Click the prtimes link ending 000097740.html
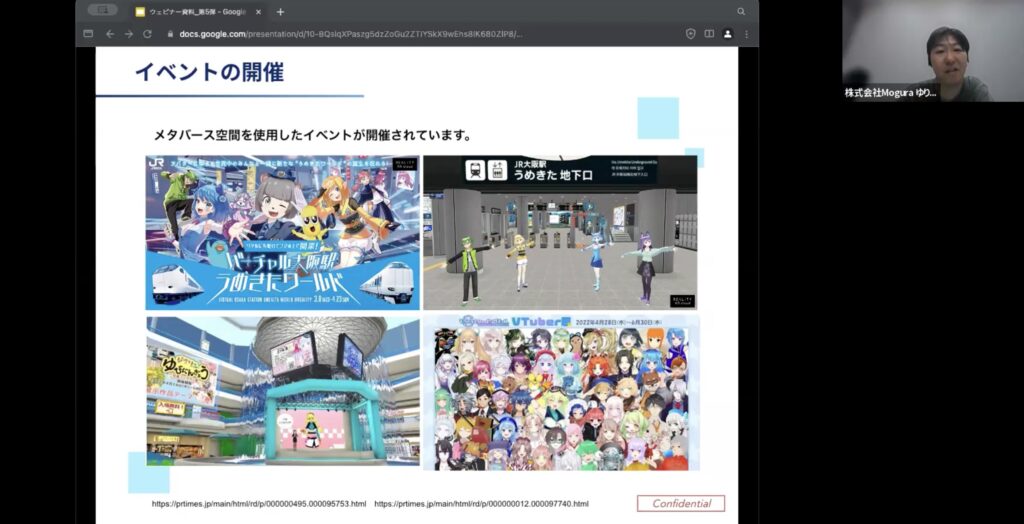Viewport: 1024px width, 524px height. click(x=482, y=504)
